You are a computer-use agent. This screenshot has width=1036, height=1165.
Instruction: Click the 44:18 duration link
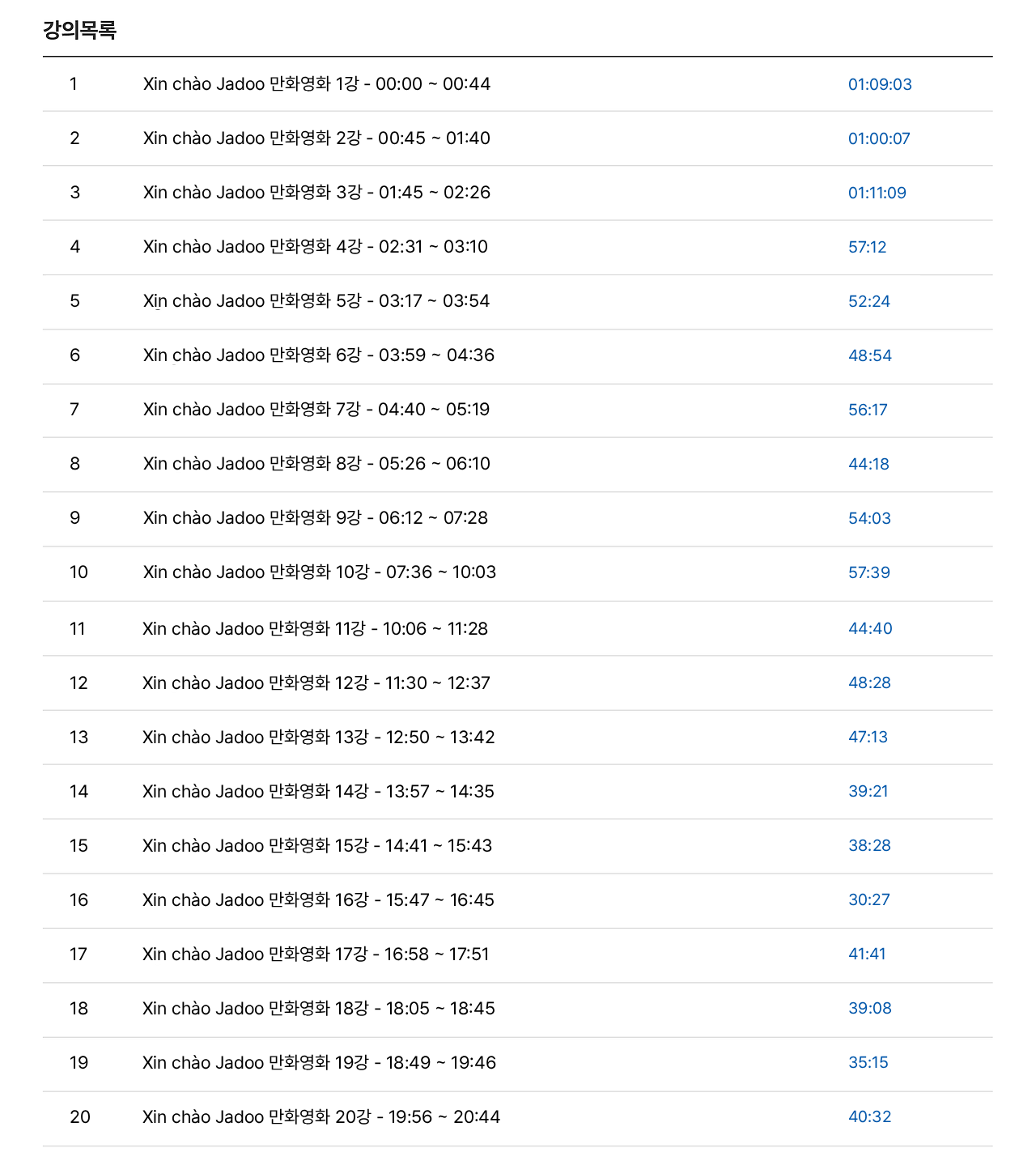pyautogui.click(x=868, y=464)
